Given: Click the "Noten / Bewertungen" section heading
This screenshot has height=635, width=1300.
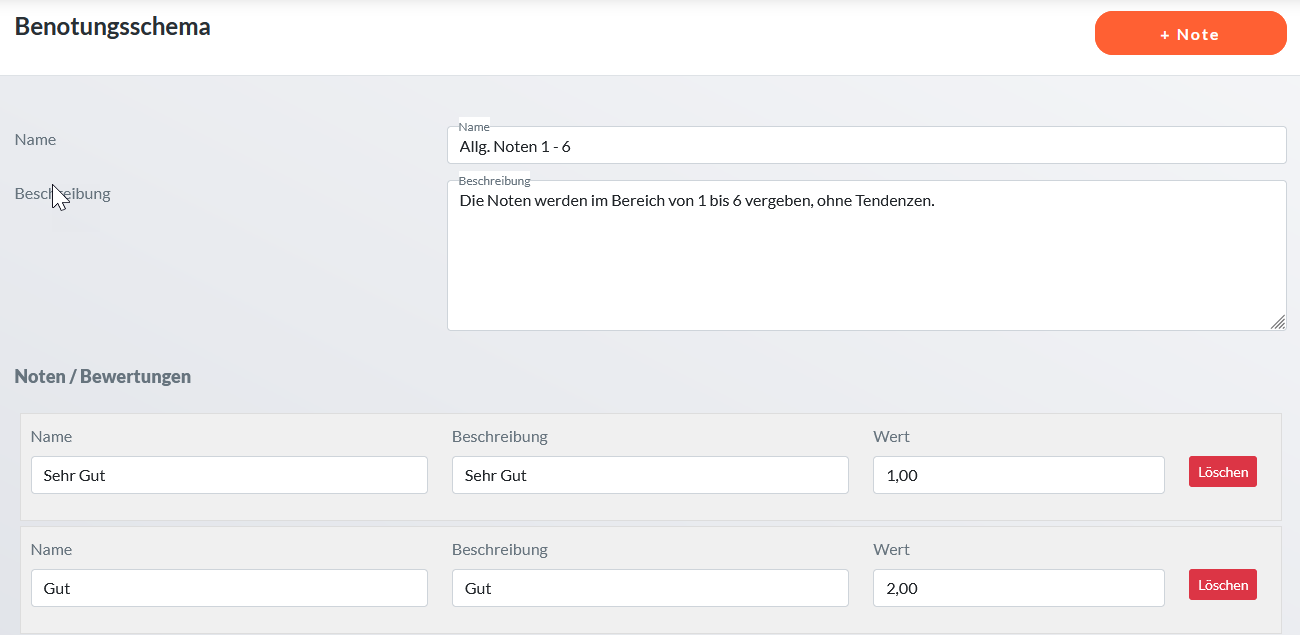Looking at the screenshot, I should (102, 377).
